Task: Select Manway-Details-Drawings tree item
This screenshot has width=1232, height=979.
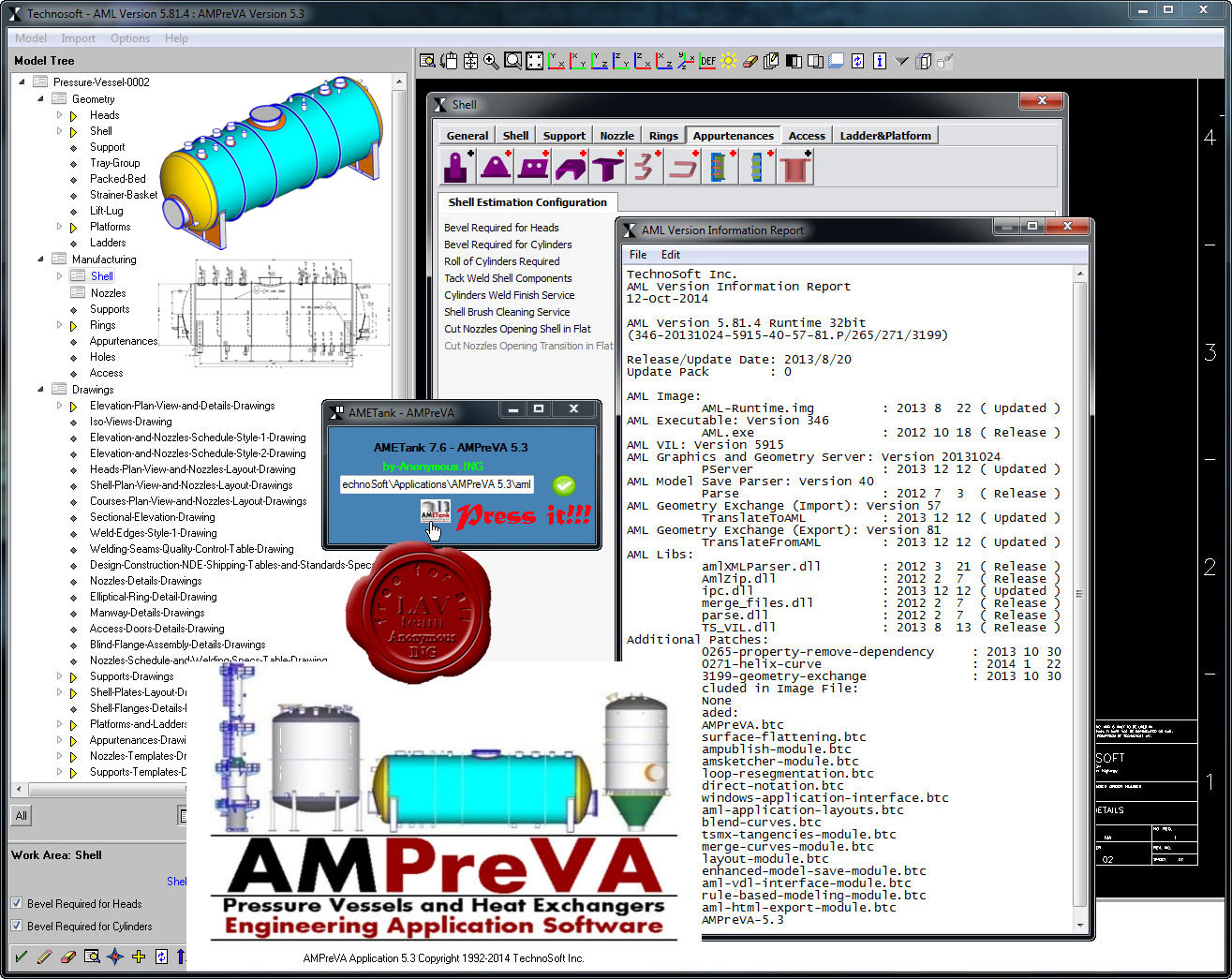Action: coord(146,613)
